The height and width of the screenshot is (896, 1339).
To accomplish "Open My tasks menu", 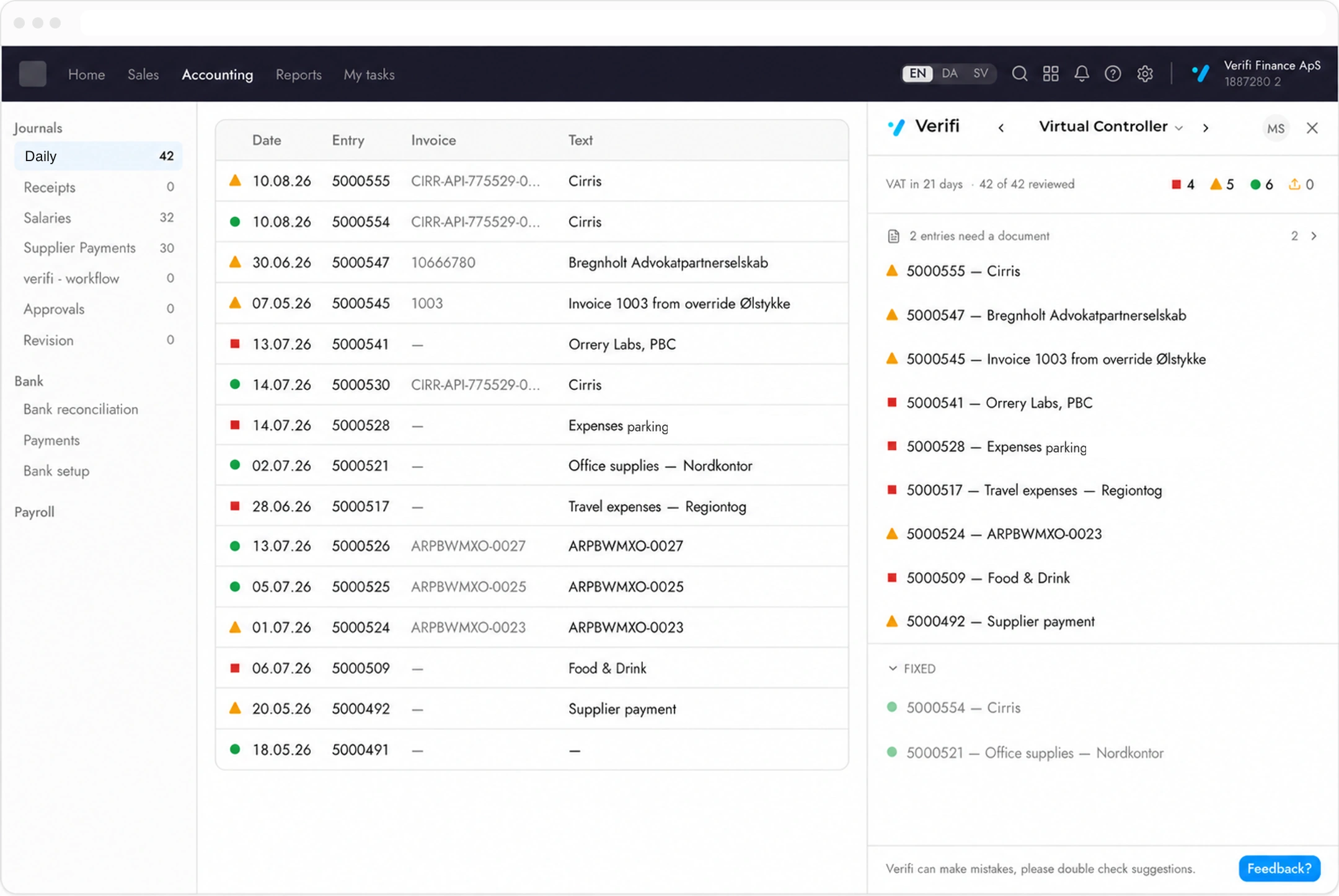I will tap(369, 75).
